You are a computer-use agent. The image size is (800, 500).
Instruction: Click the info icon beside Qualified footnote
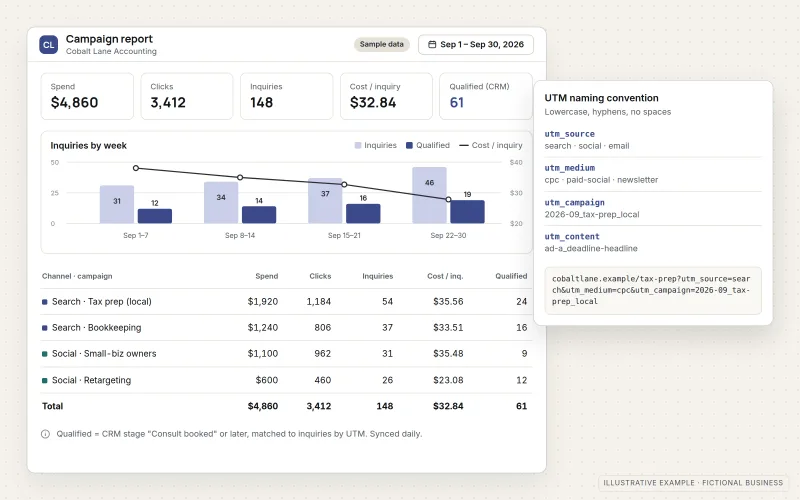[x=45, y=434]
